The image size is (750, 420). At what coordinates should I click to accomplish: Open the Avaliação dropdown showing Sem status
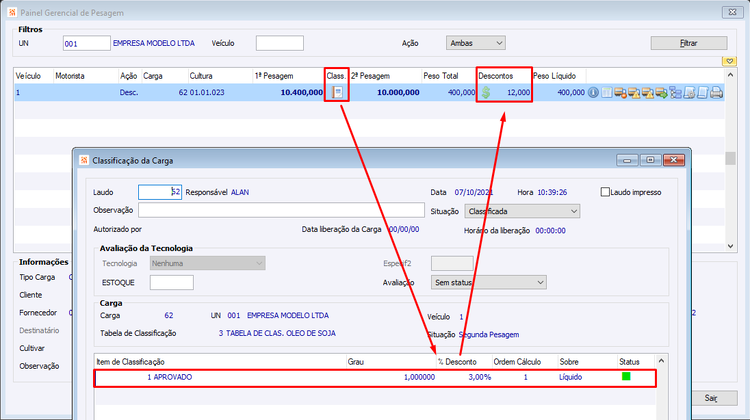(x=488, y=282)
